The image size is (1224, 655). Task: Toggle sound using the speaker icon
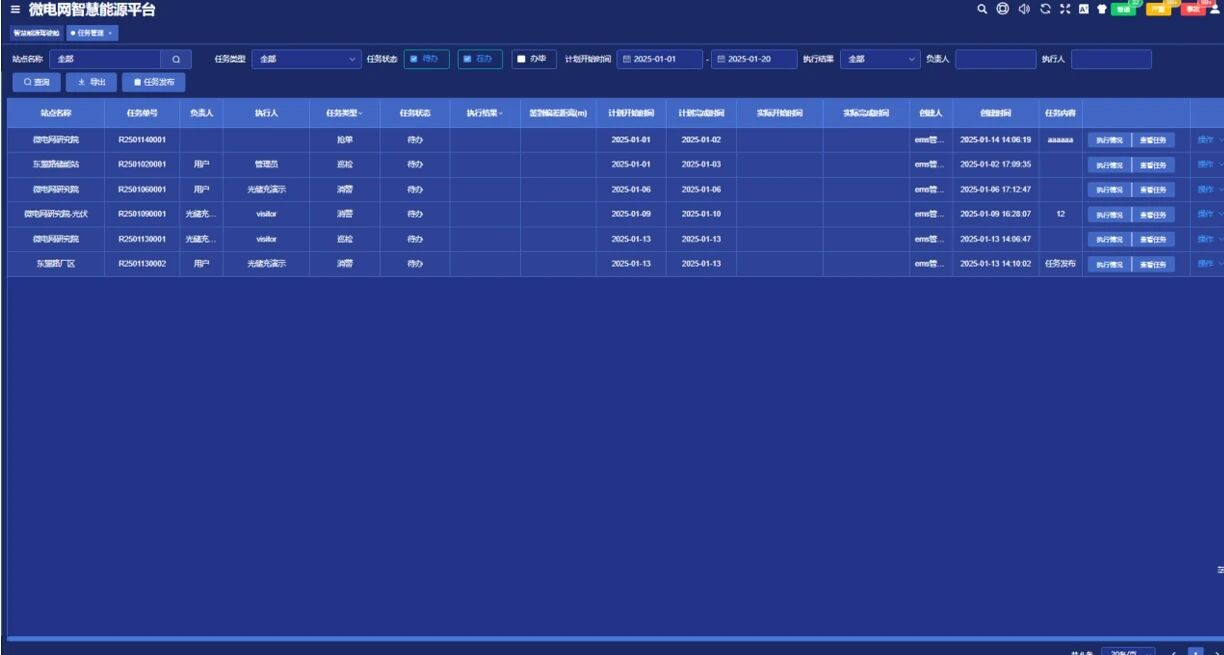click(1024, 9)
